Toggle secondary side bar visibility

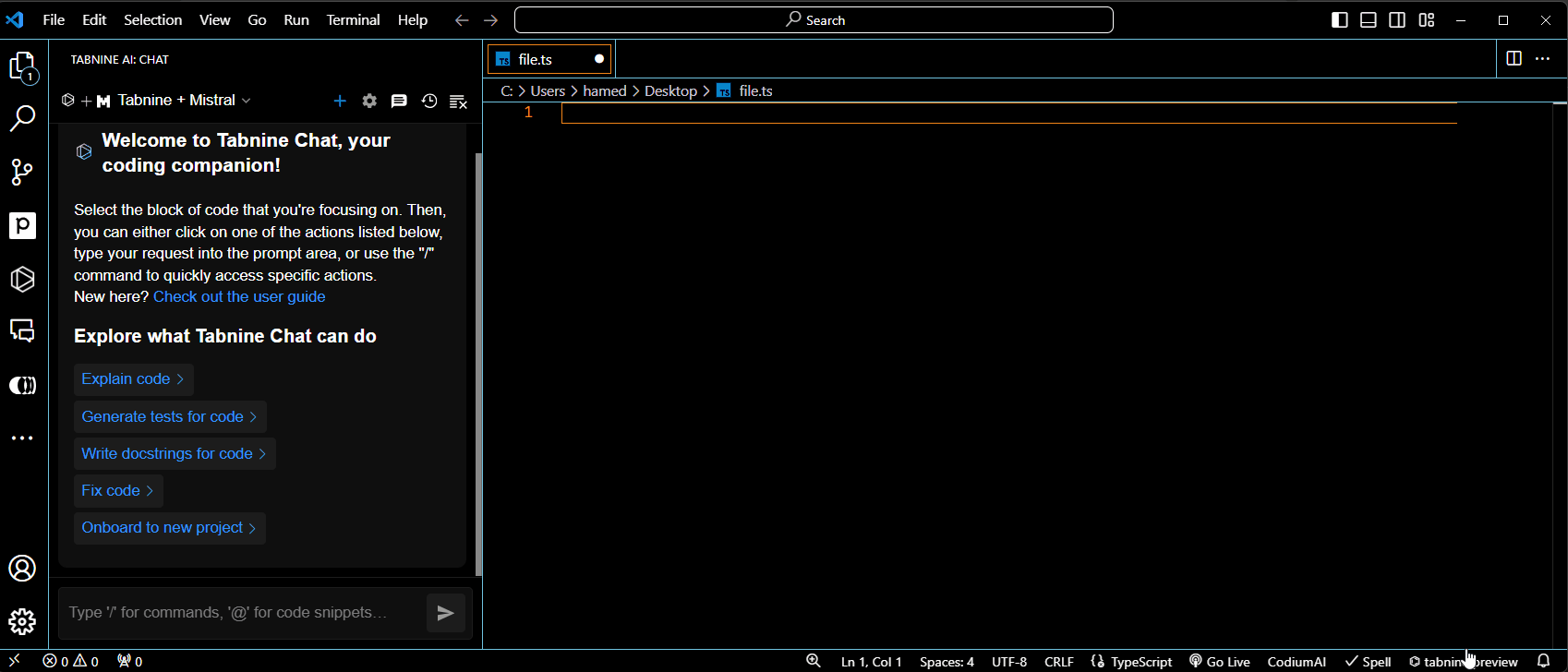[1397, 20]
